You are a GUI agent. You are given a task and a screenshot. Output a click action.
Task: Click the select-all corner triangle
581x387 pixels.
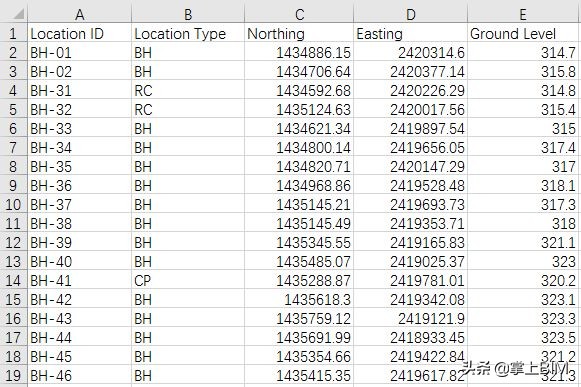[19, 14]
